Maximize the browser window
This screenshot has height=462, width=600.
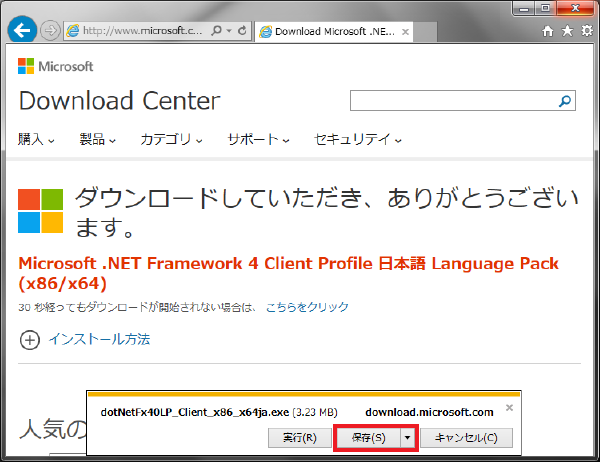[546, 8]
